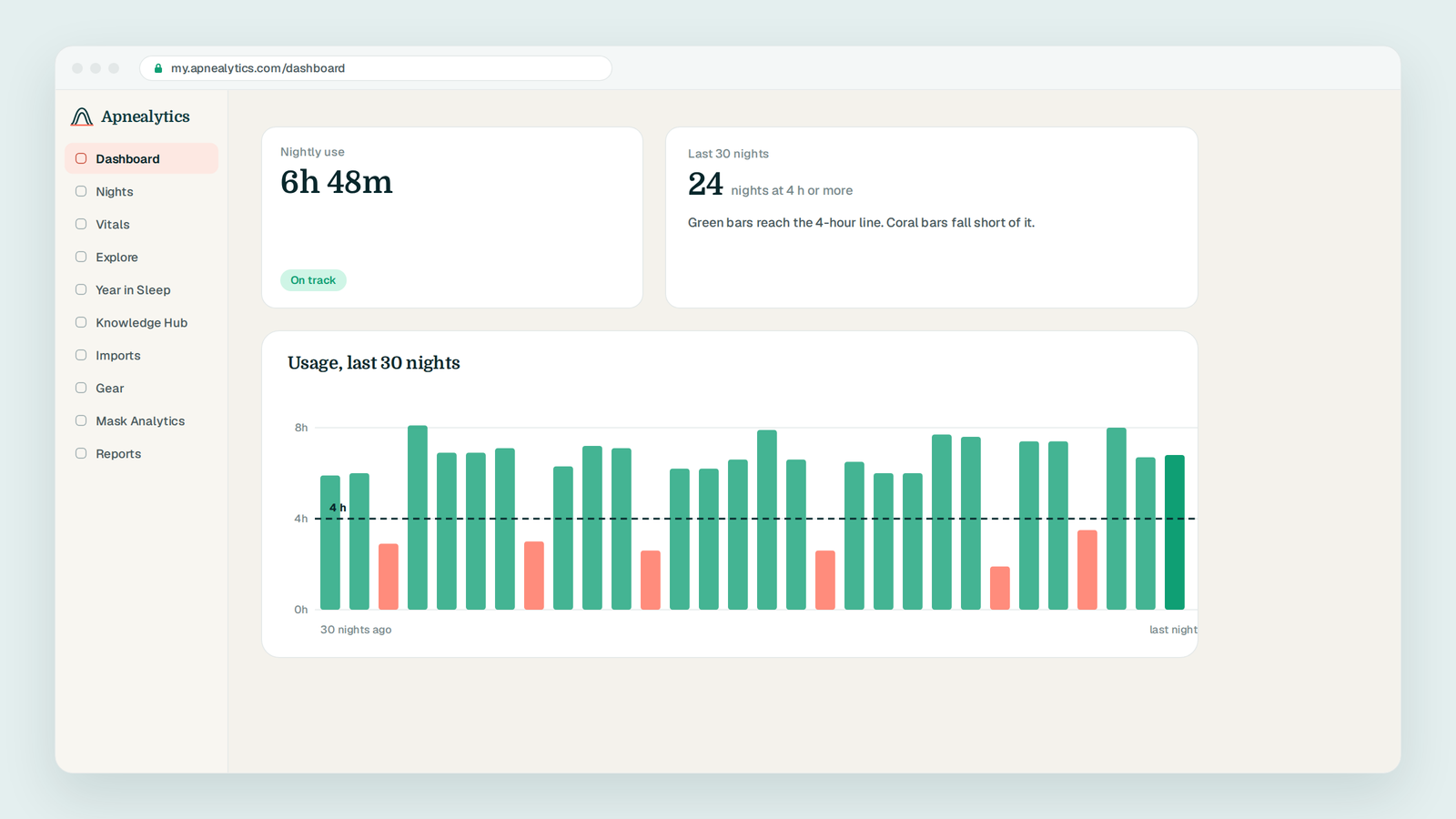
Task: Click the last night axis label
Action: (x=1173, y=630)
